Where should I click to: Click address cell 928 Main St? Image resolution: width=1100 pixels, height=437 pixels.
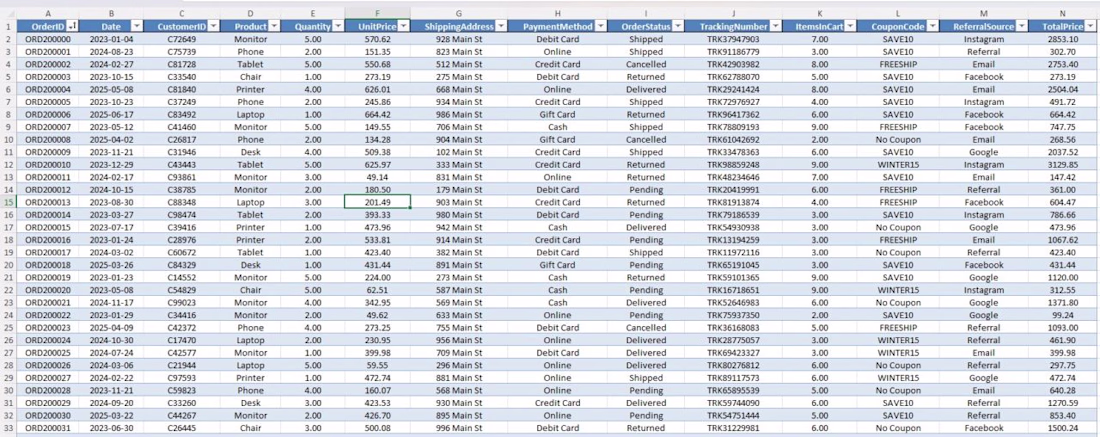(459, 39)
